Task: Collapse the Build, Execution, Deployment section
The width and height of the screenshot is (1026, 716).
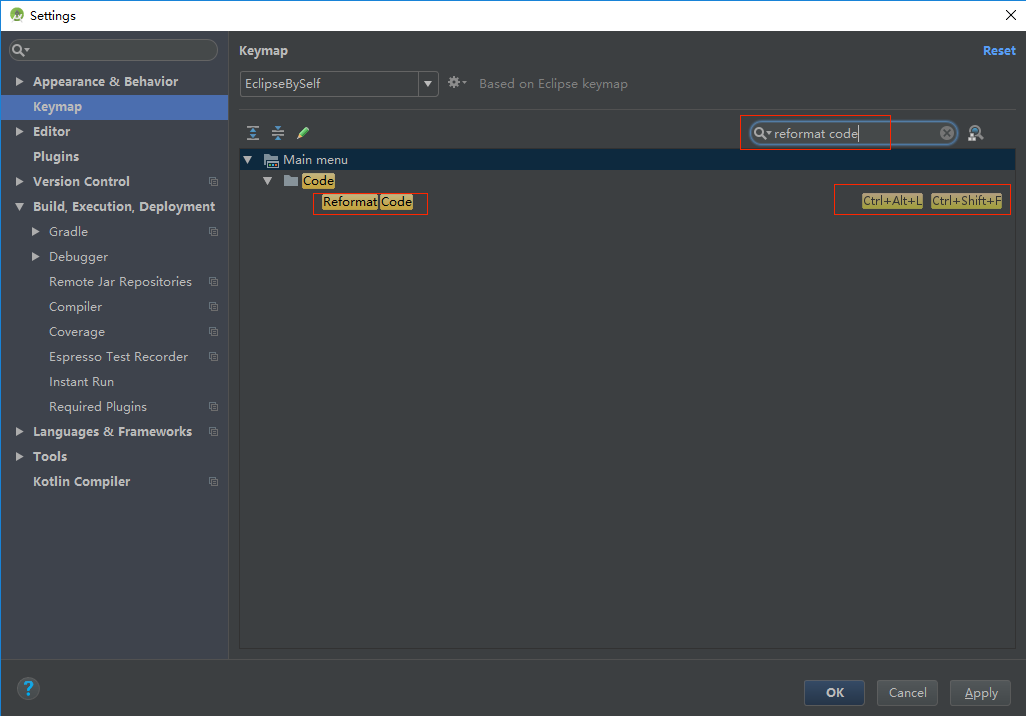Action: coord(19,206)
